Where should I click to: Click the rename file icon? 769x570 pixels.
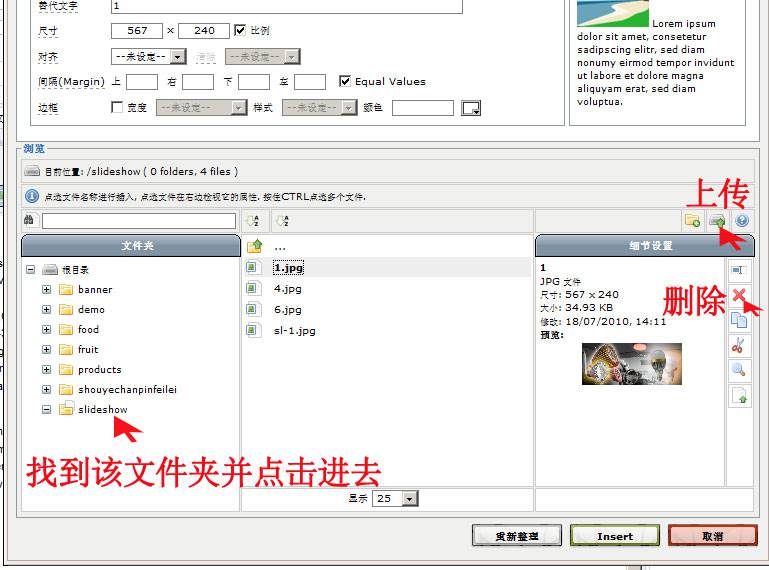pyautogui.click(x=739, y=270)
